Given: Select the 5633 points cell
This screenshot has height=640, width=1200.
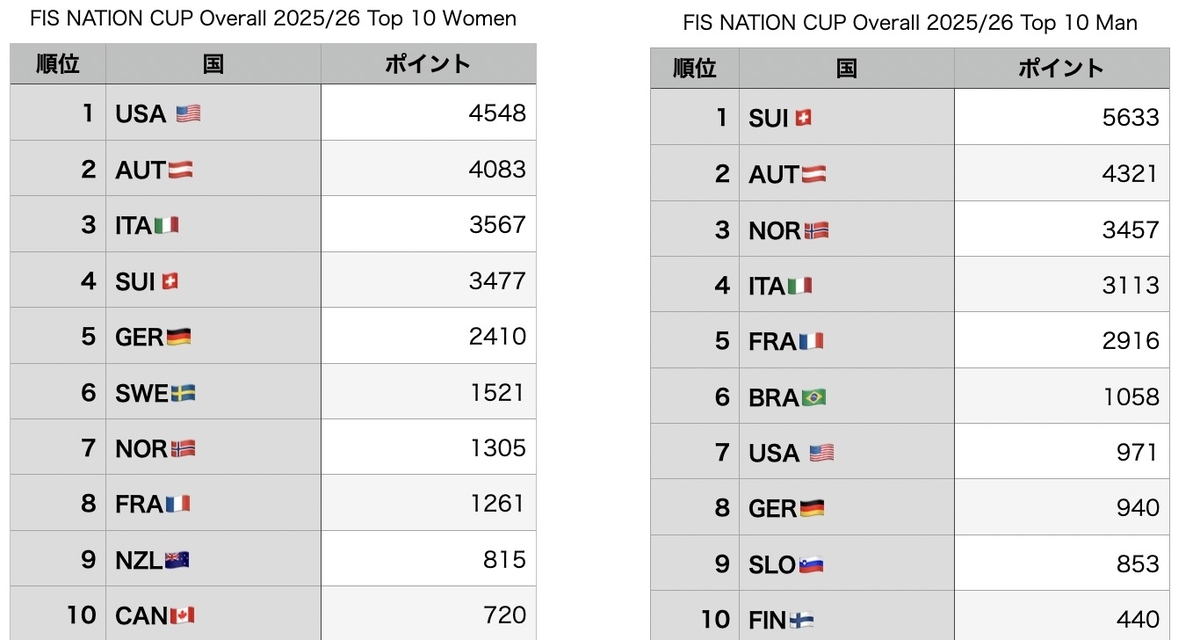Looking at the screenshot, I should (1062, 117).
